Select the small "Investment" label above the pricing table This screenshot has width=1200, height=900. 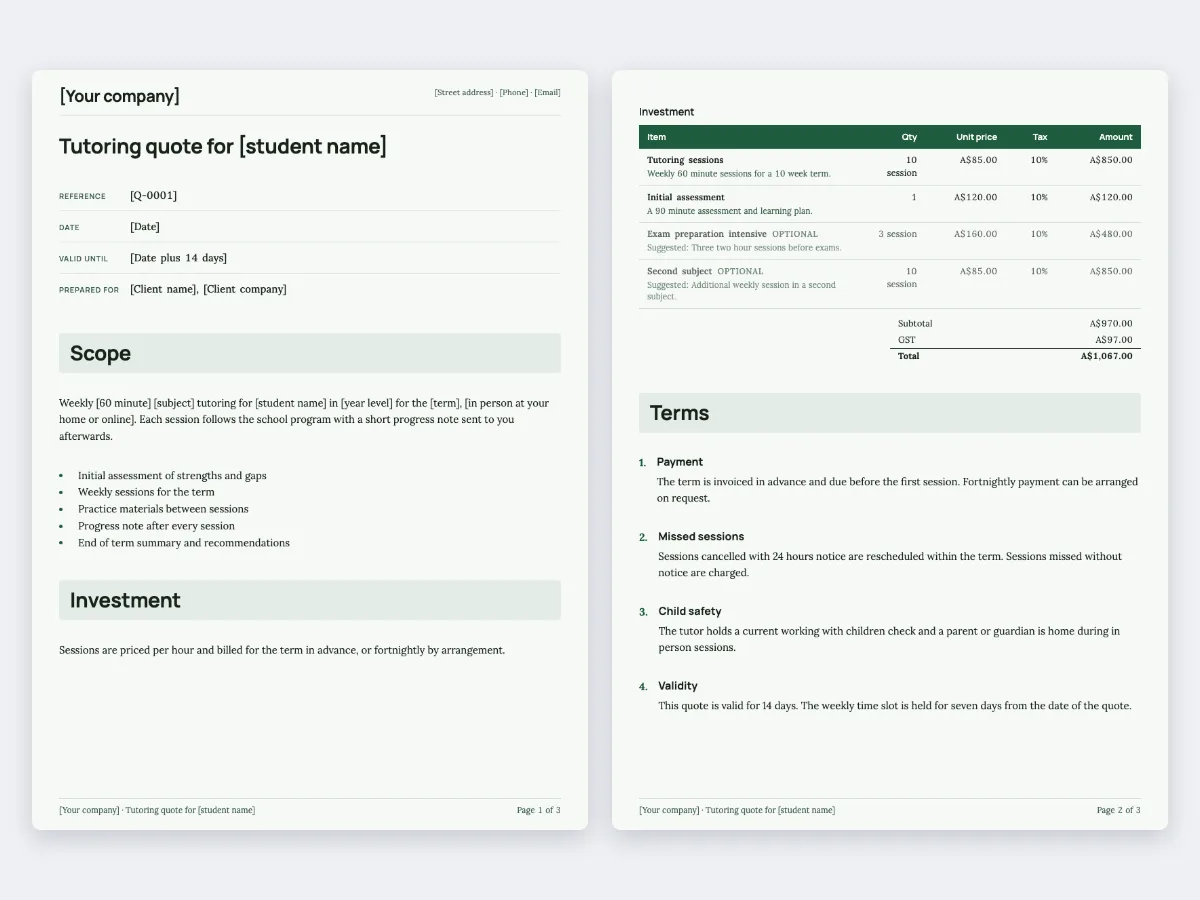tap(666, 112)
